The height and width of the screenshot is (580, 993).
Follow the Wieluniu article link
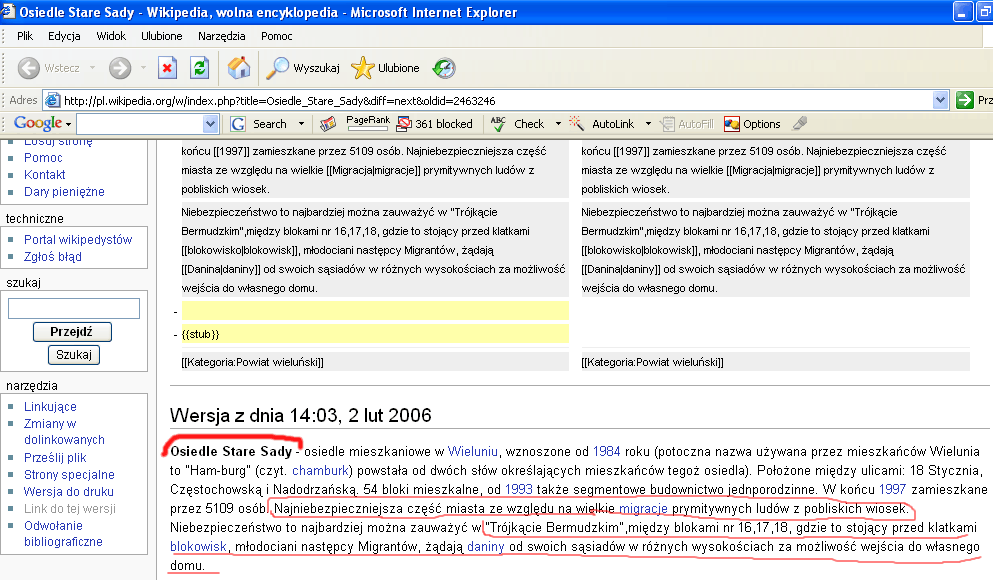pos(472,451)
